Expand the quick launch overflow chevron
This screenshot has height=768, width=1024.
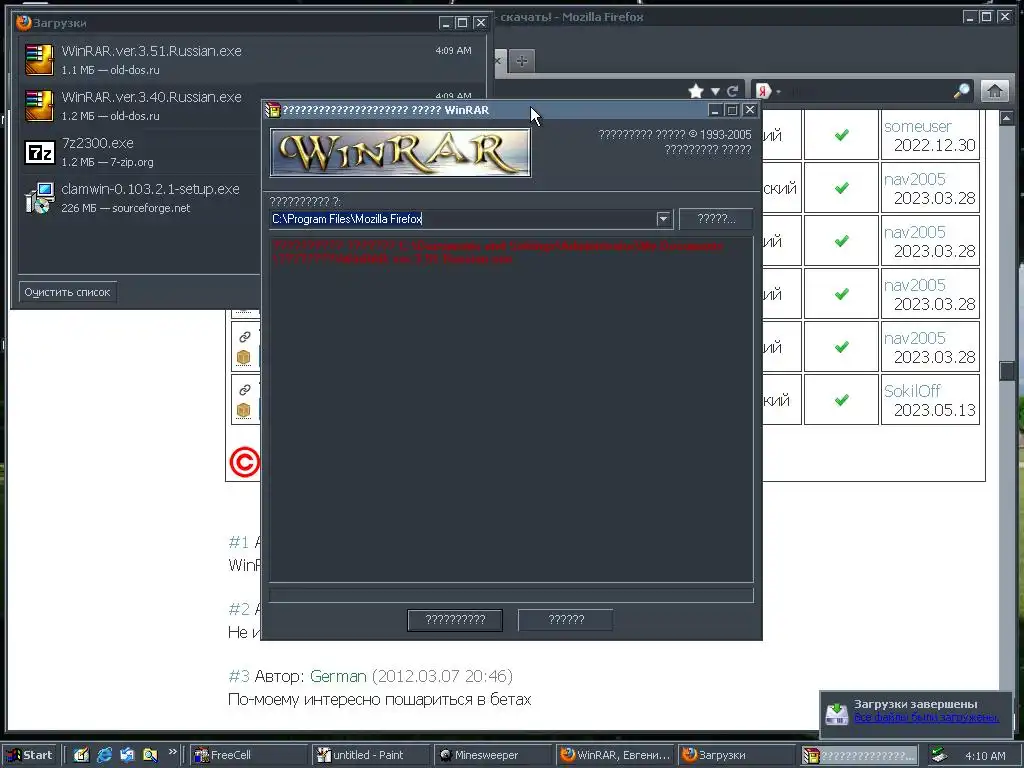[172, 752]
